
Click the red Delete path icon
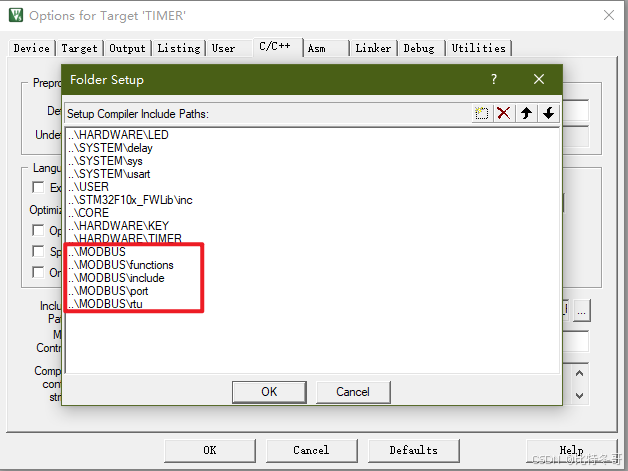(x=503, y=113)
